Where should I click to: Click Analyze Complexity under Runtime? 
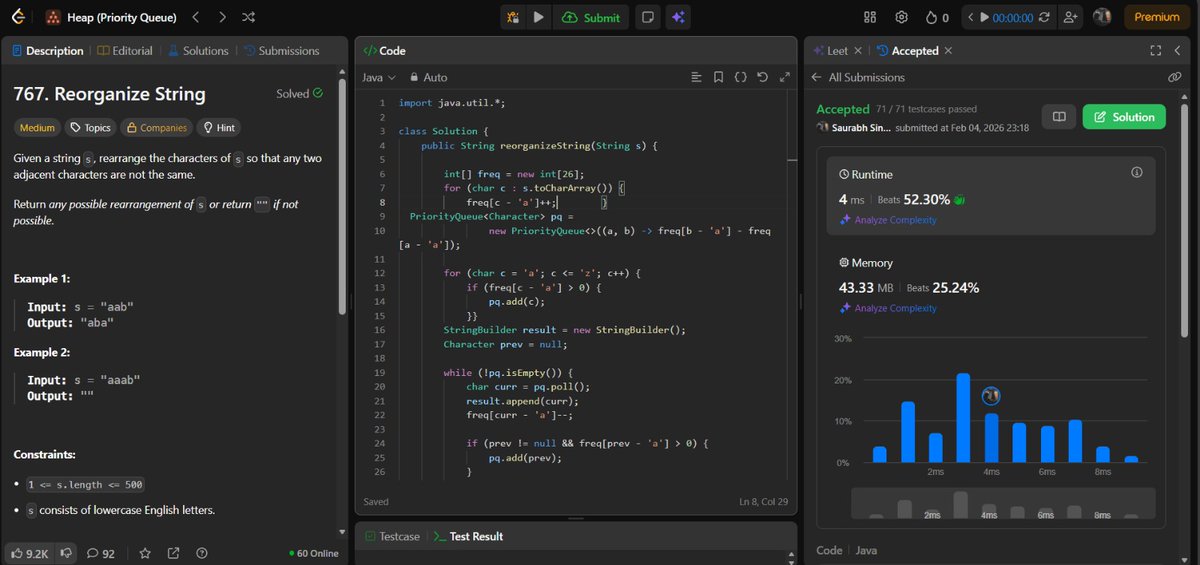coord(889,220)
